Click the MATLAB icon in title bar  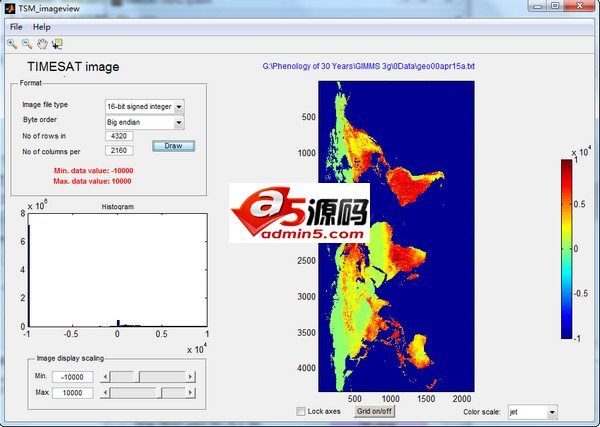click(x=9, y=7)
